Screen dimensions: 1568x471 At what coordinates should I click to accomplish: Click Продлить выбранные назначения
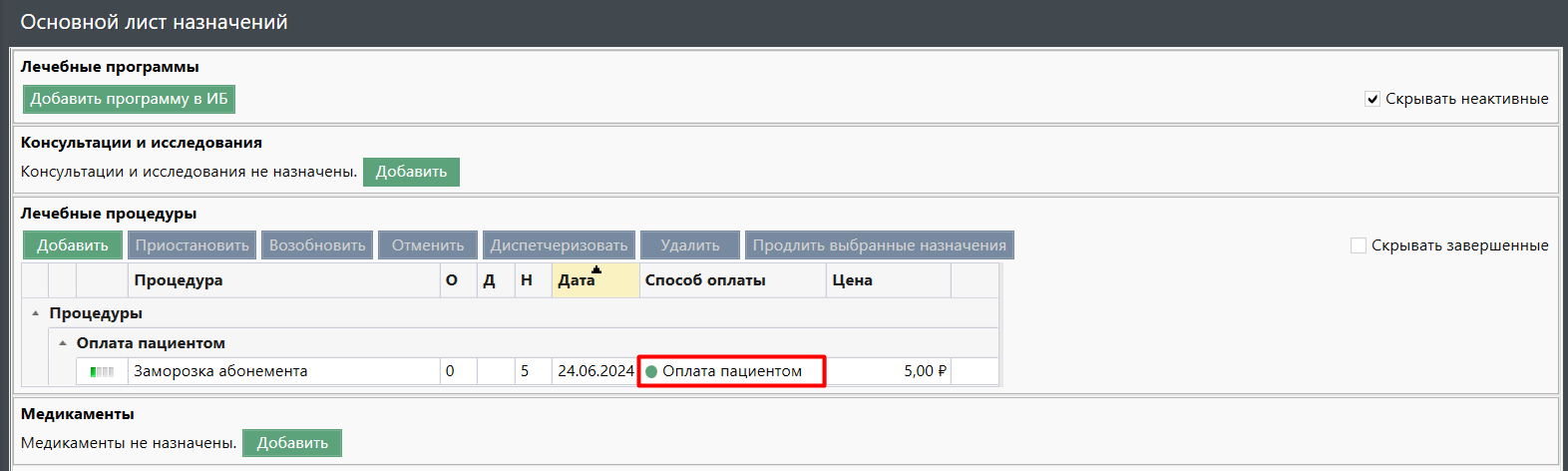tap(879, 245)
